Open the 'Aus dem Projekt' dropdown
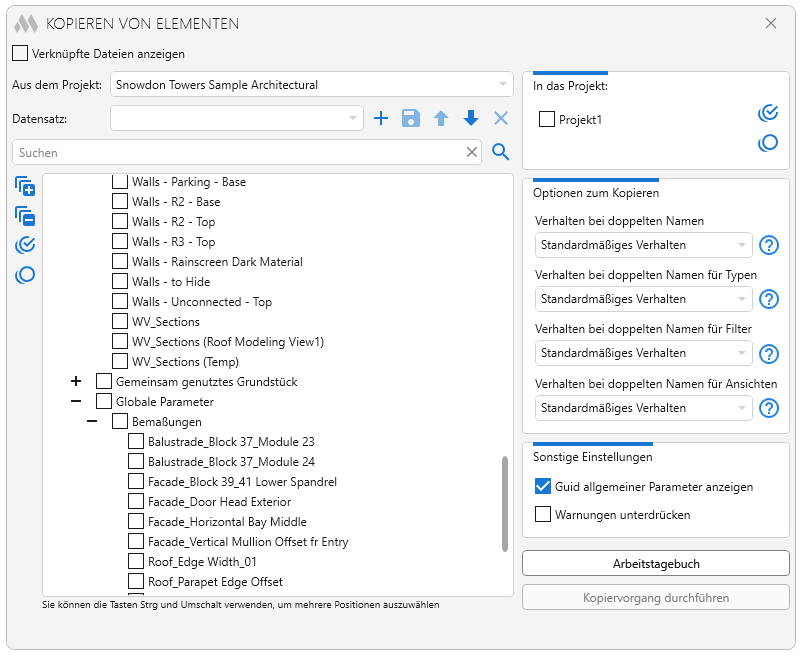The image size is (804, 656). click(312, 85)
